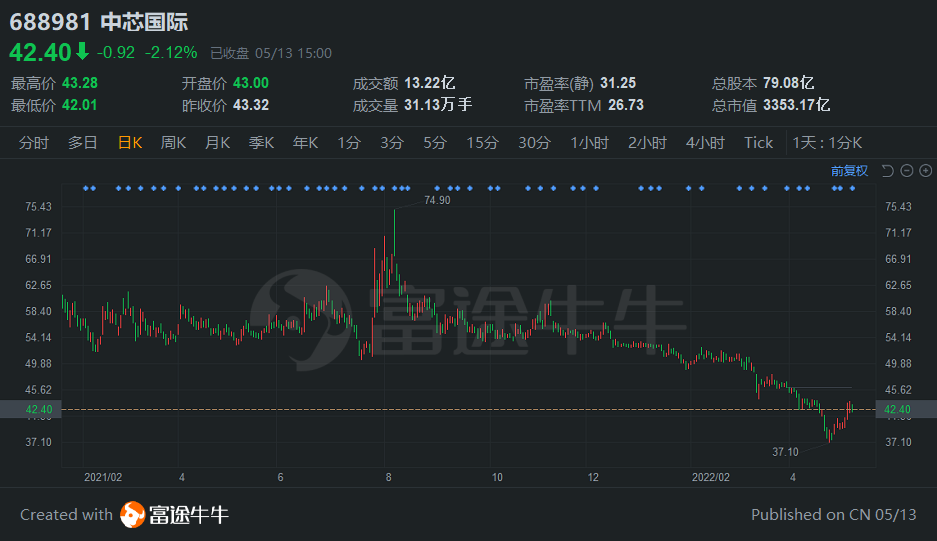Click the 75.43 label on left axis
The height and width of the screenshot is (541, 937).
click(x=38, y=207)
